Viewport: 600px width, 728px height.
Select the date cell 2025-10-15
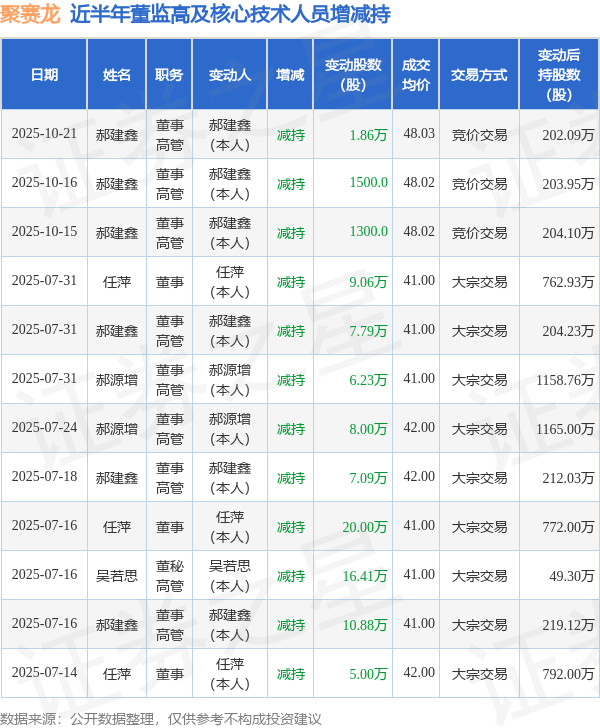44,232
